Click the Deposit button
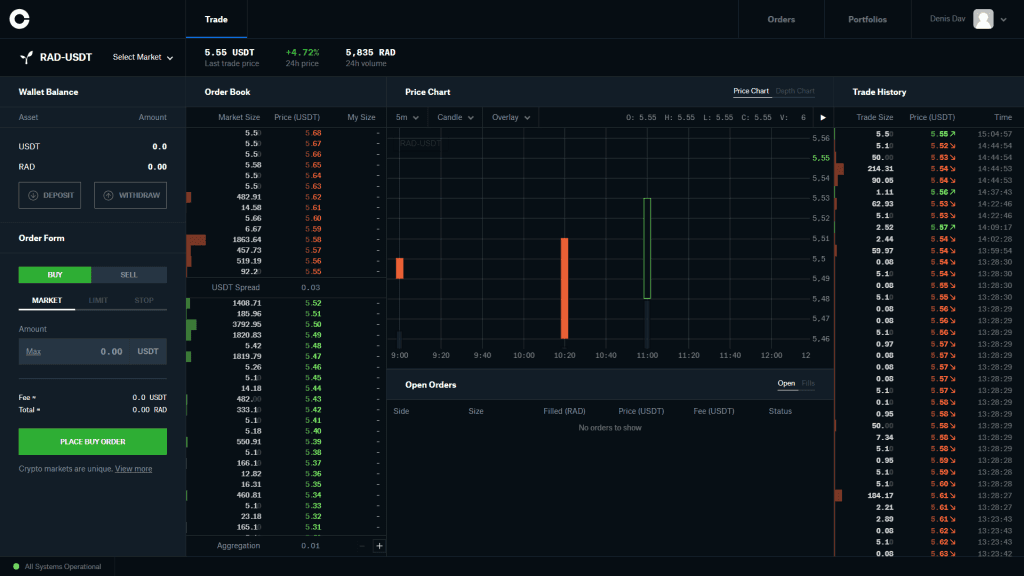The image size is (1024, 576). coord(50,195)
